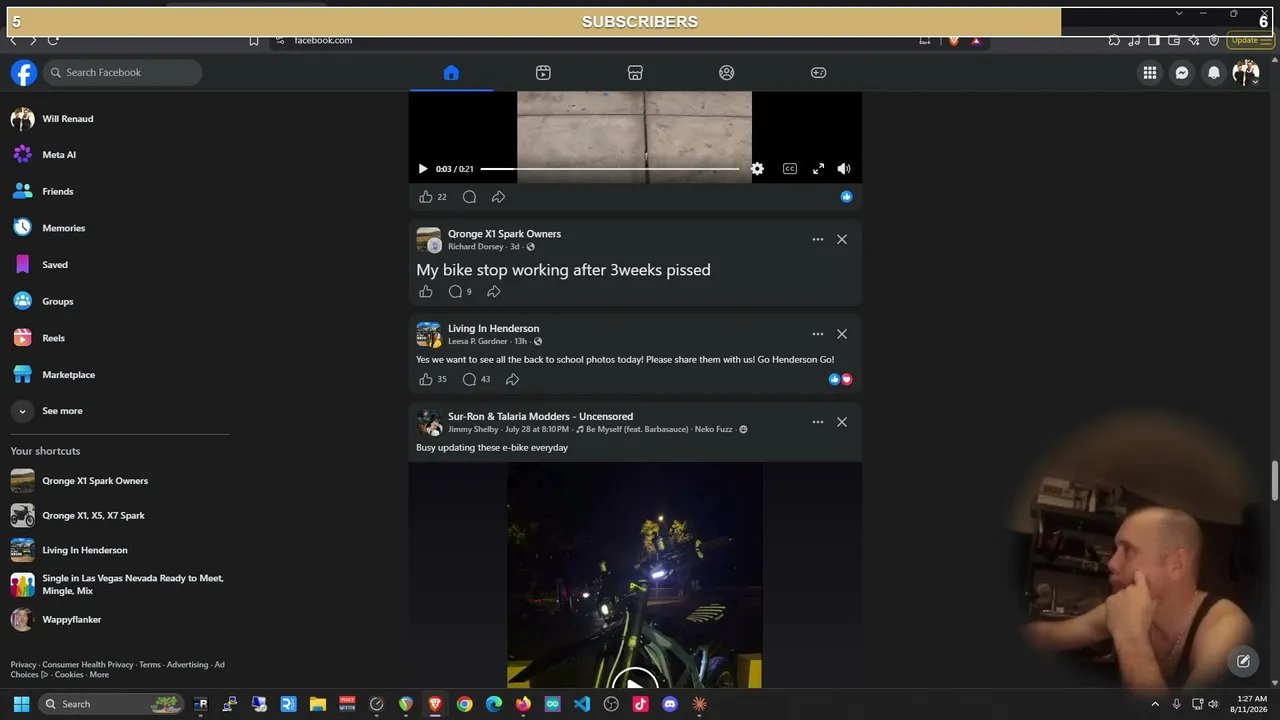Share the bike stop working post
This screenshot has height=720, width=1280.
tap(493, 292)
